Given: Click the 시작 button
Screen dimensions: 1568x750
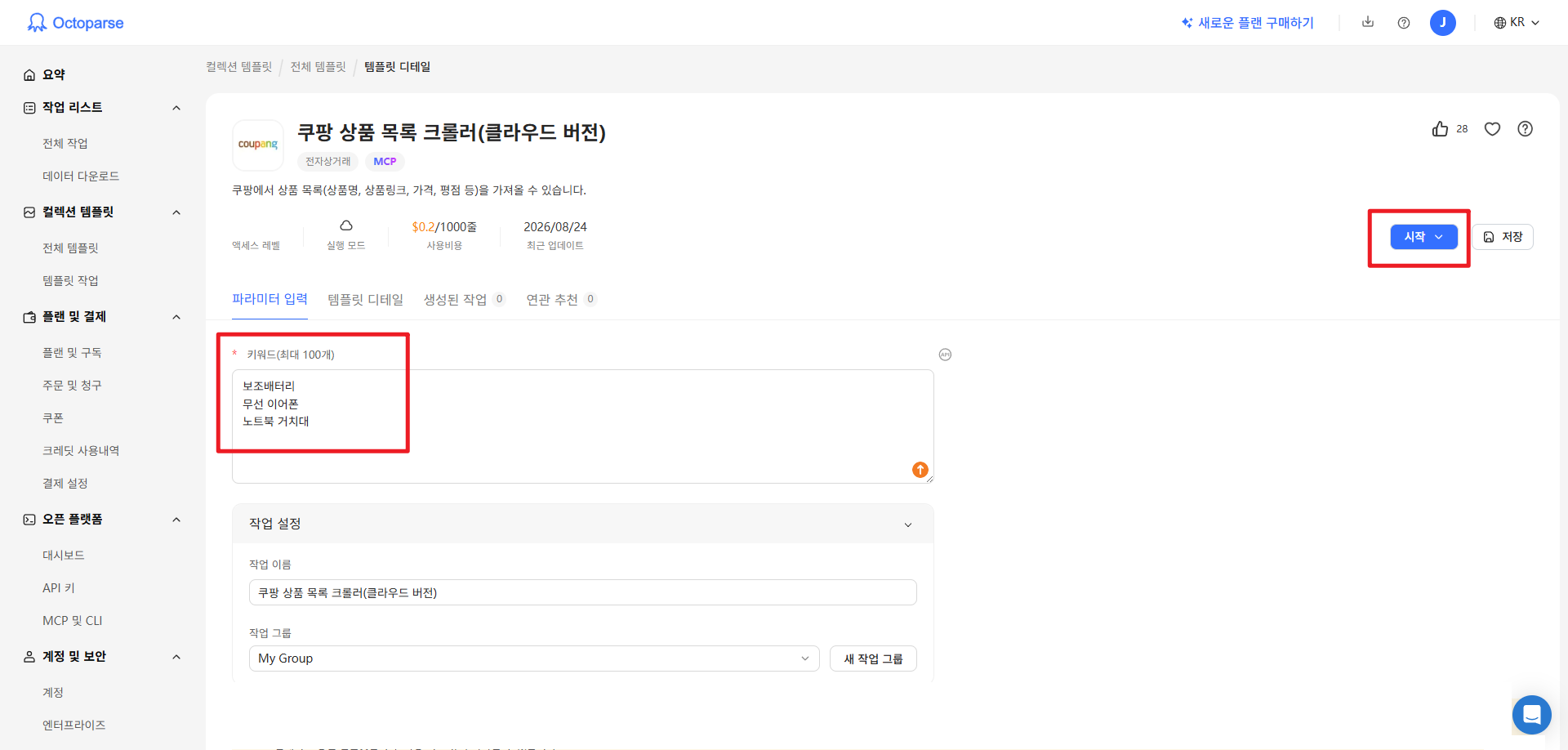Looking at the screenshot, I should [x=1423, y=237].
